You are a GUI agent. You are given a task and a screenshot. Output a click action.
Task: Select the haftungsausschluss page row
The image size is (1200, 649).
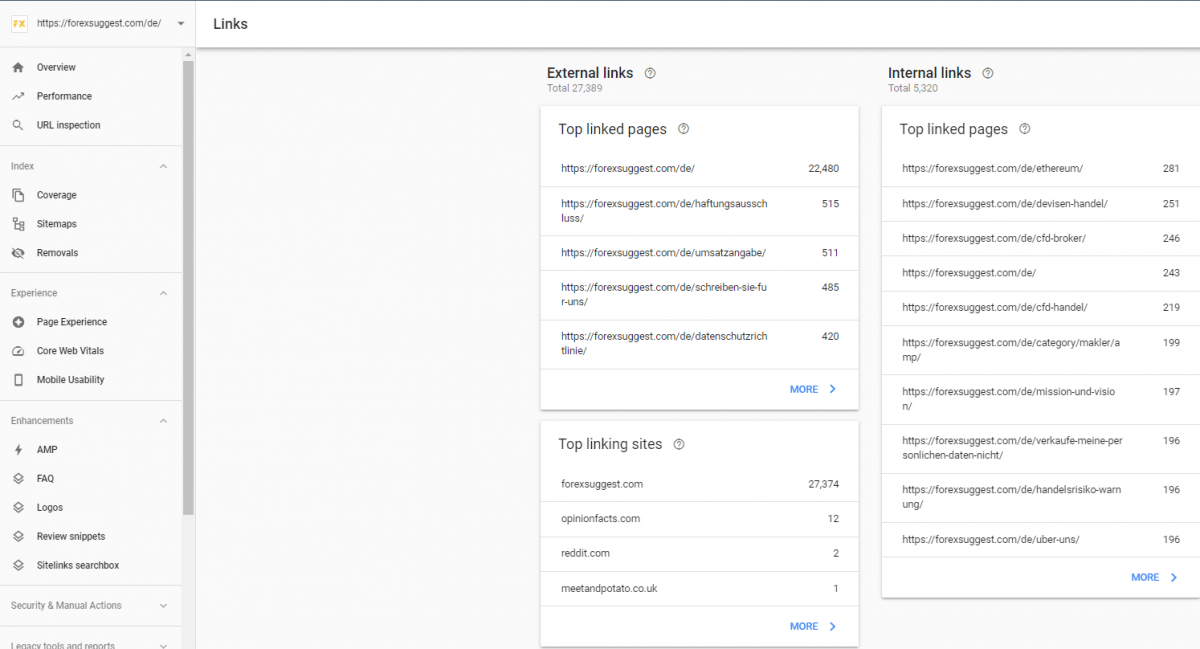pos(699,211)
